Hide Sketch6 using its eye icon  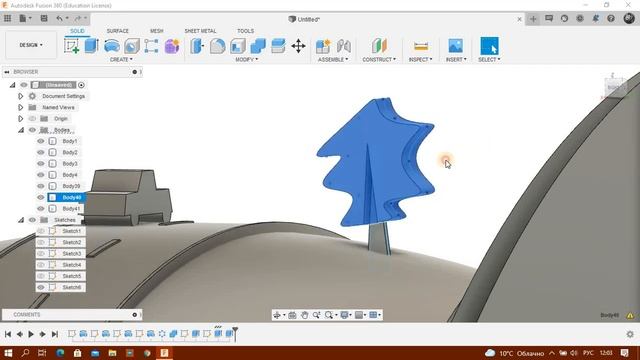[40, 287]
